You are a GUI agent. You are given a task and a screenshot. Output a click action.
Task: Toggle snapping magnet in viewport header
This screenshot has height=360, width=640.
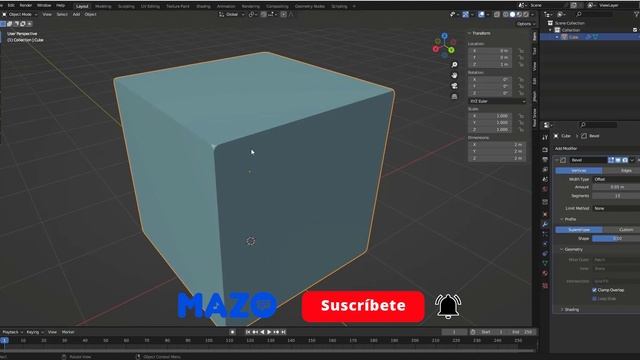(x=264, y=14)
